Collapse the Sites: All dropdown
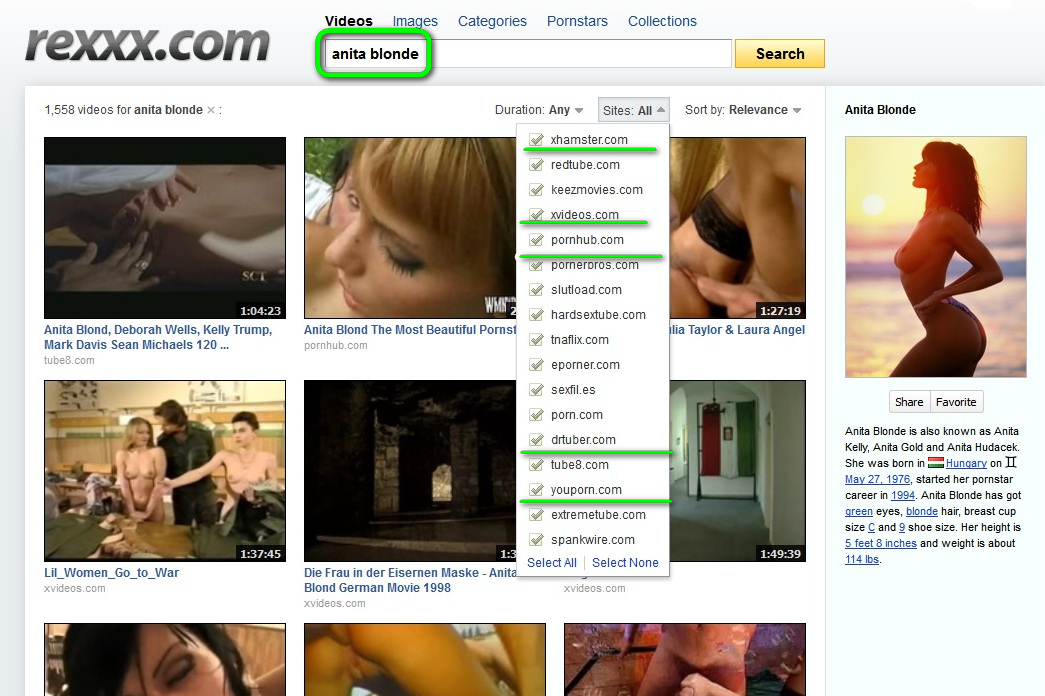 coord(633,110)
